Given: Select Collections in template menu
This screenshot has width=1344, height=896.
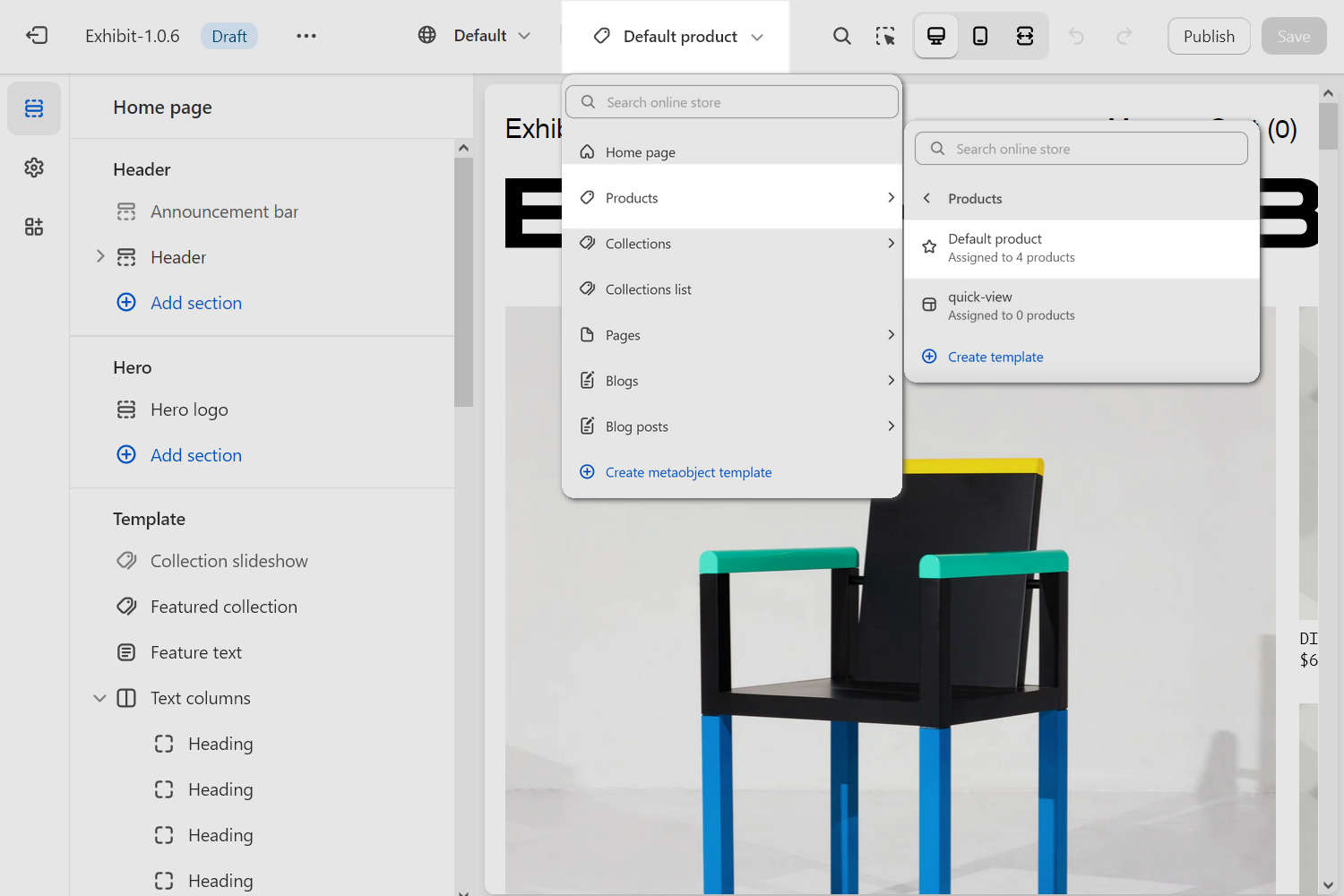Looking at the screenshot, I should pos(732,244).
